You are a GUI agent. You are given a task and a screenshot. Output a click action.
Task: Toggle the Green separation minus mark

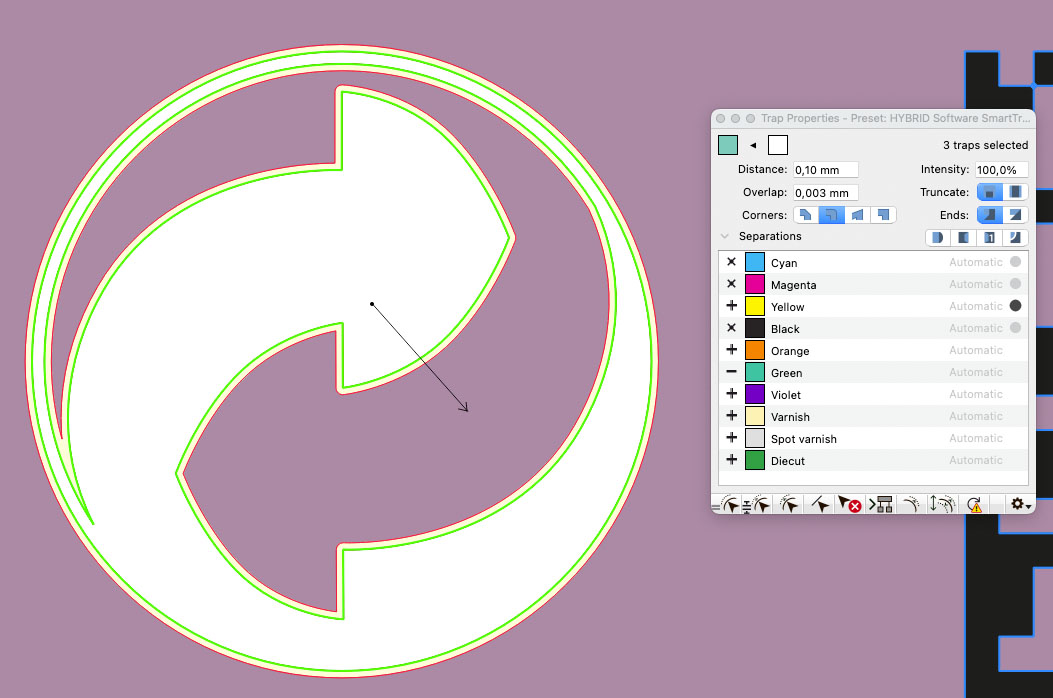click(x=731, y=372)
